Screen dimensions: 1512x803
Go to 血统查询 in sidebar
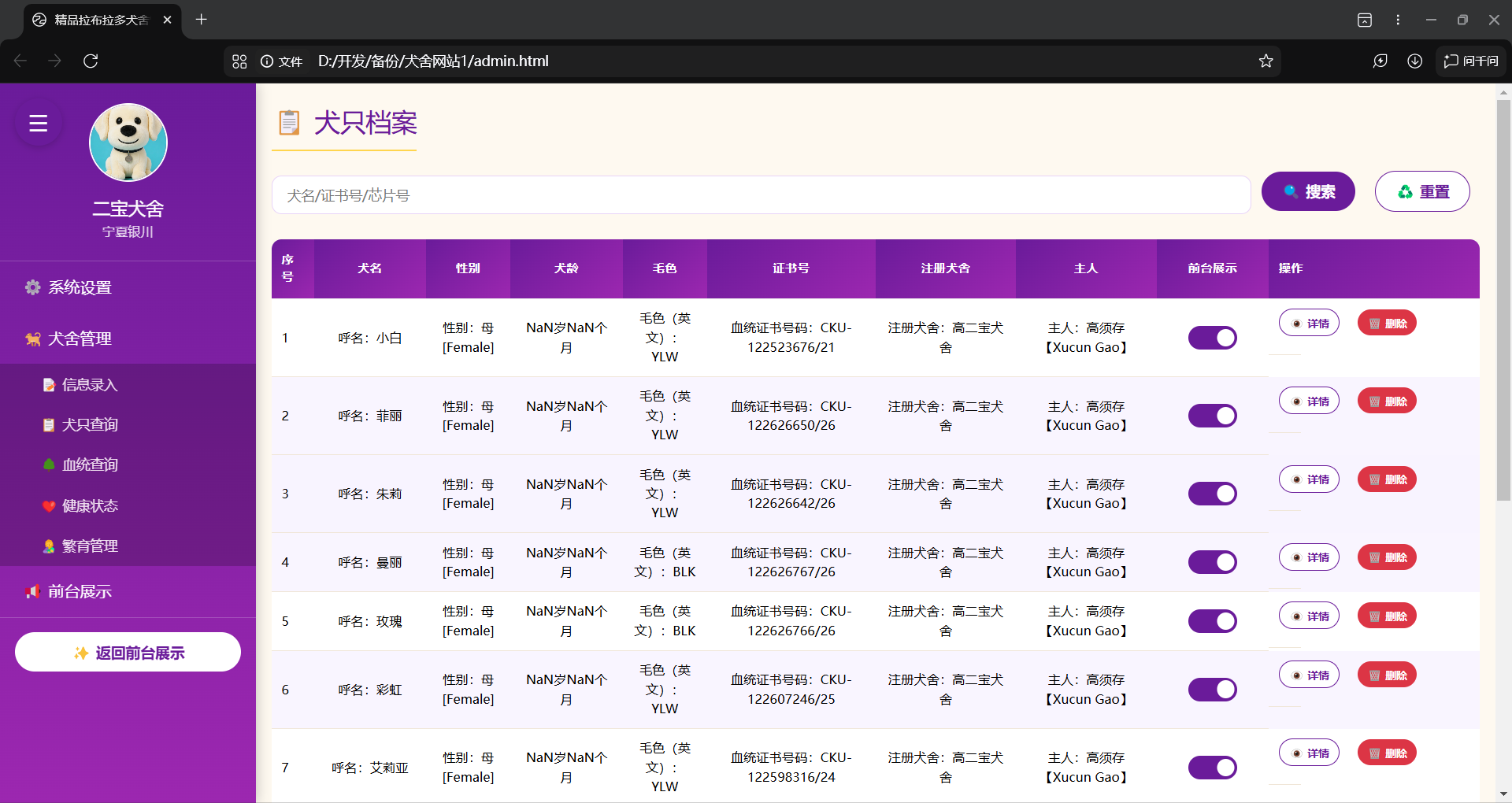pyautogui.click(x=89, y=464)
